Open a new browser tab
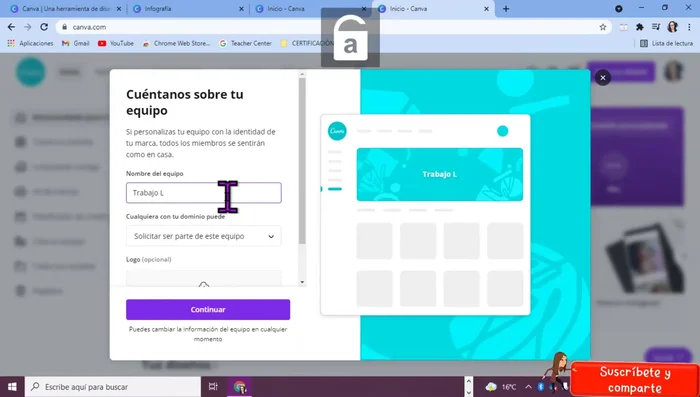 (506, 9)
